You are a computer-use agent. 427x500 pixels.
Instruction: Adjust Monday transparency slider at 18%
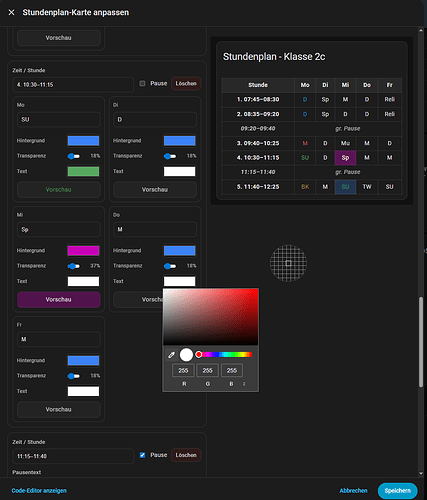(x=74, y=156)
